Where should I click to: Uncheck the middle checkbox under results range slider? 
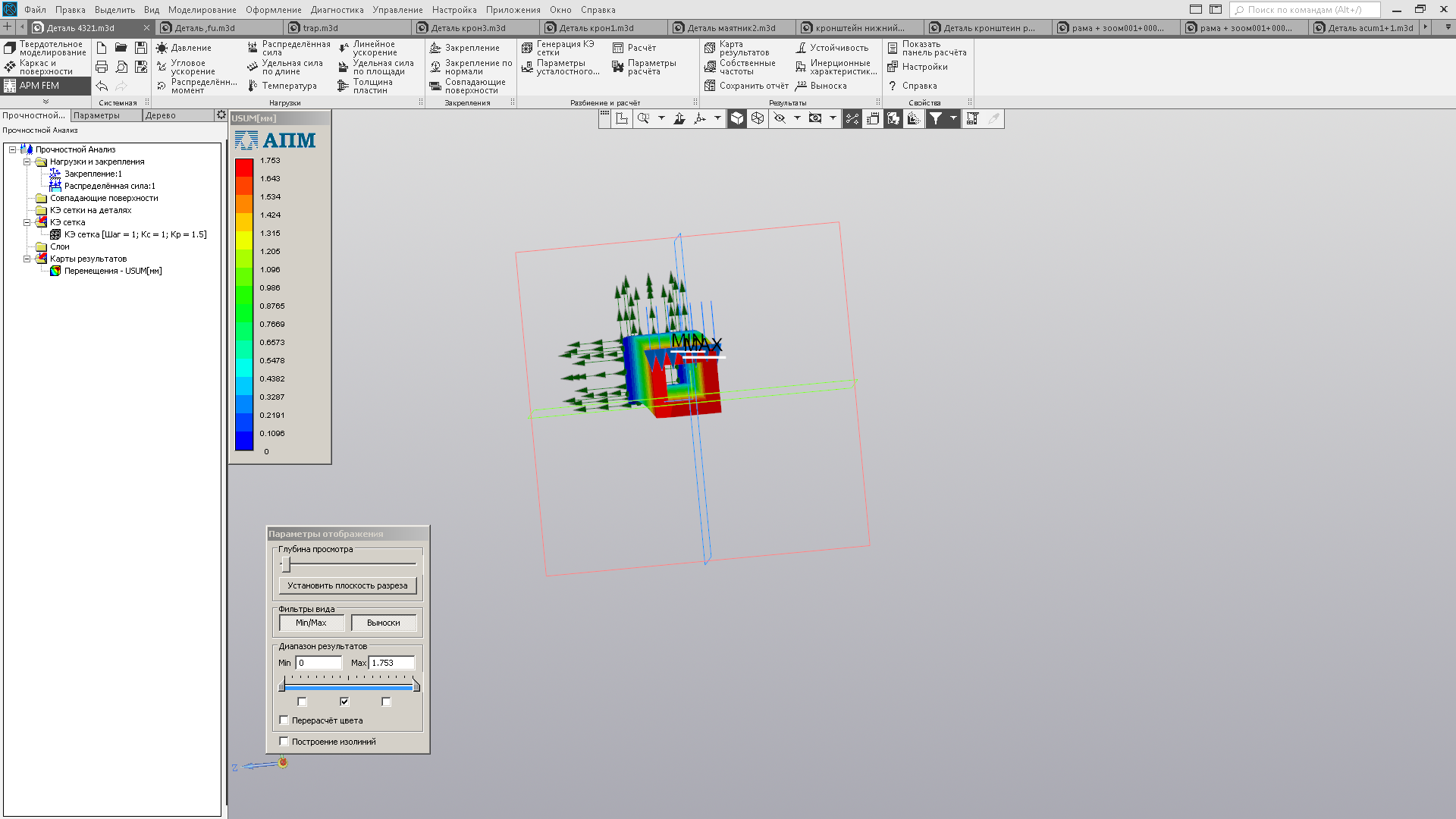344,701
